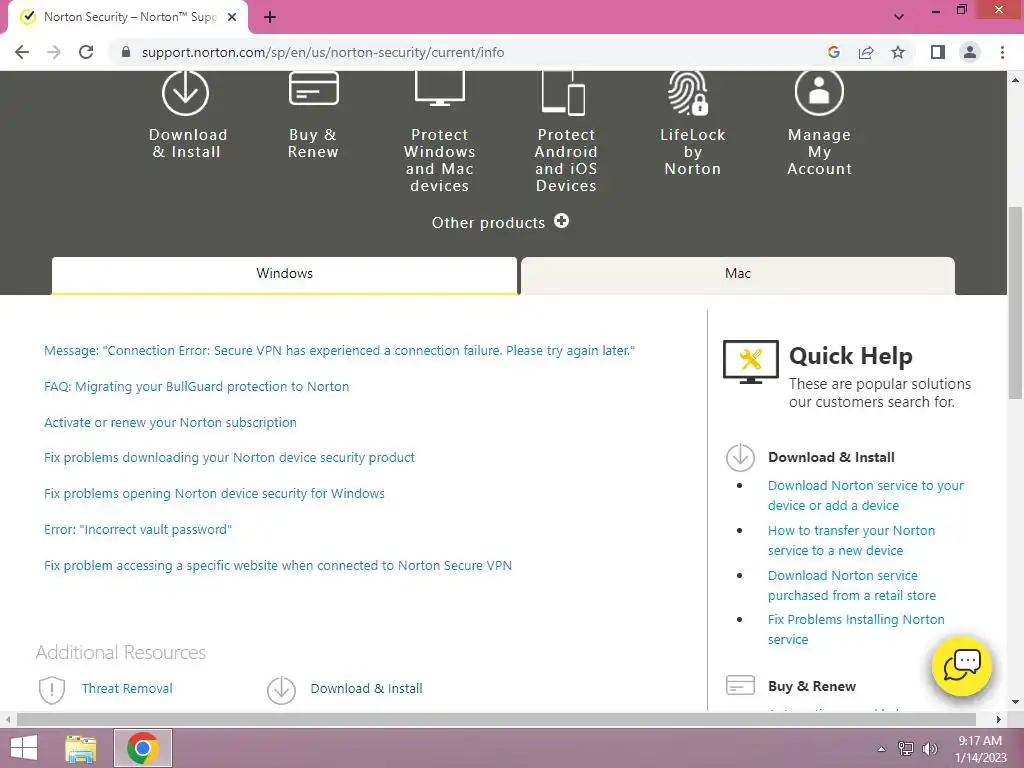1024x768 pixels.
Task: Open Fix problem accessing a specific website link
Action: click(x=278, y=566)
